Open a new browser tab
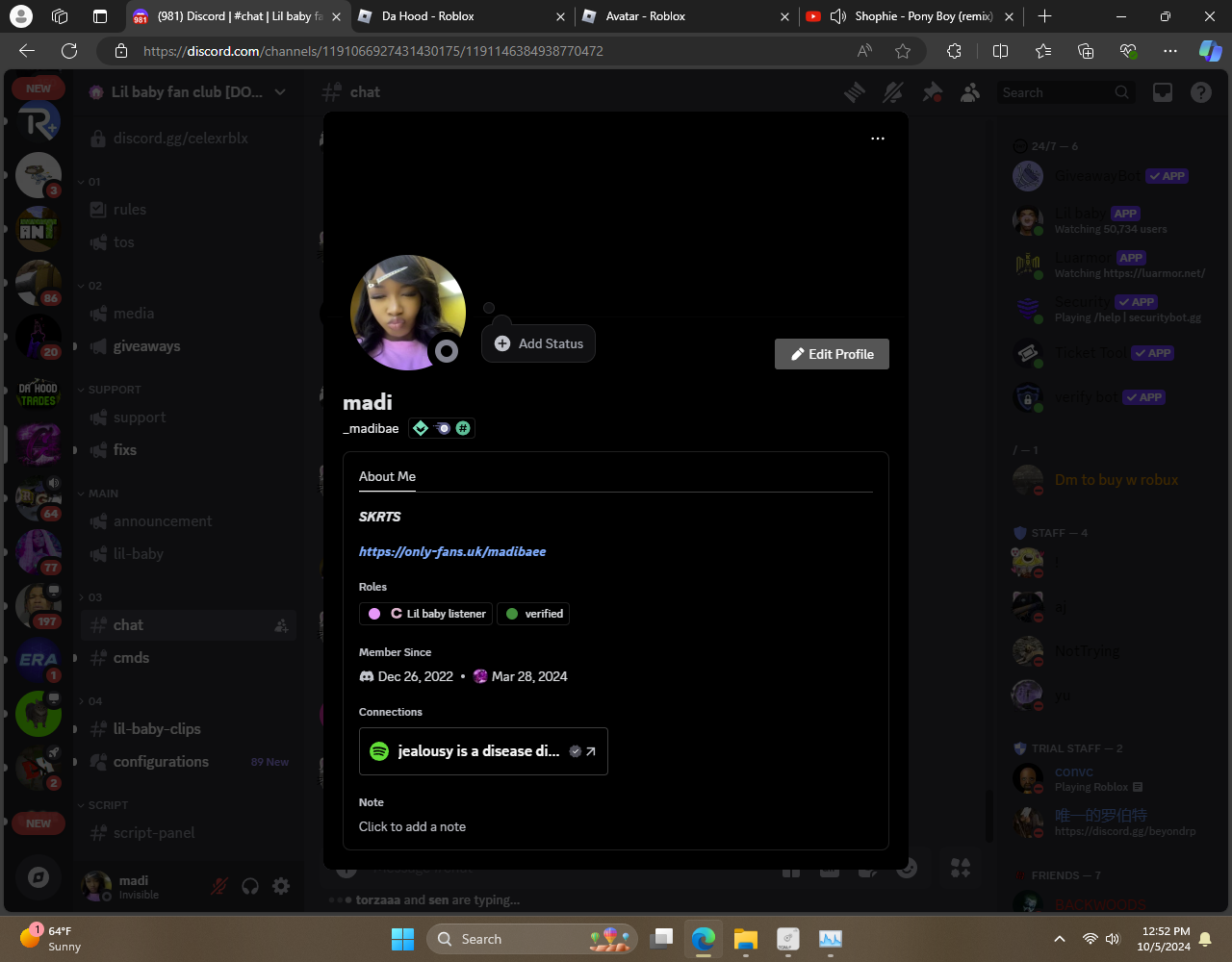This screenshot has width=1232, height=962. (1045, 16)
